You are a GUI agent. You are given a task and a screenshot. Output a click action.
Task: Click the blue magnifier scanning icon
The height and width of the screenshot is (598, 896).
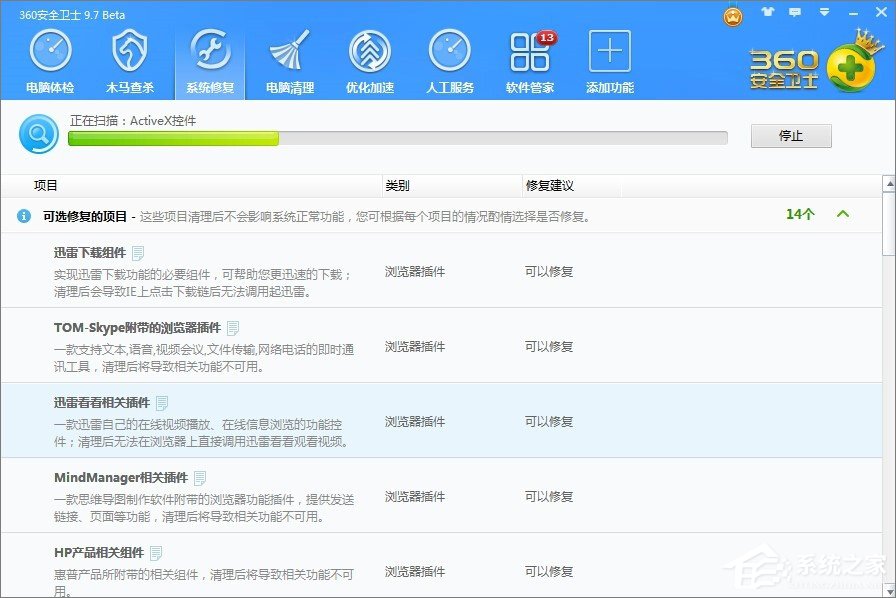[x=38, y=133]
